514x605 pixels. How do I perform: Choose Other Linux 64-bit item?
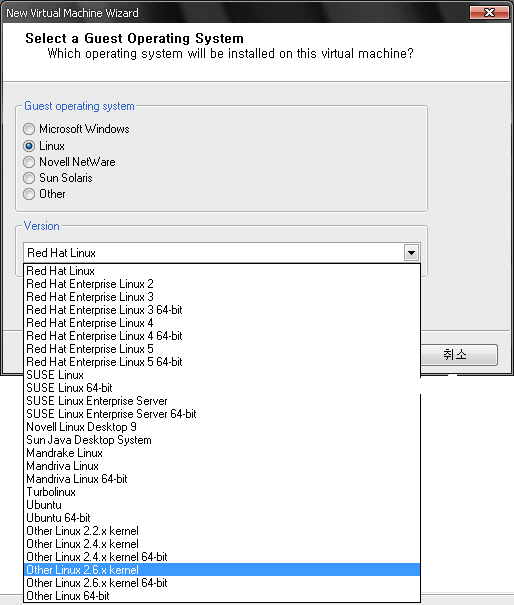point(222,596)
